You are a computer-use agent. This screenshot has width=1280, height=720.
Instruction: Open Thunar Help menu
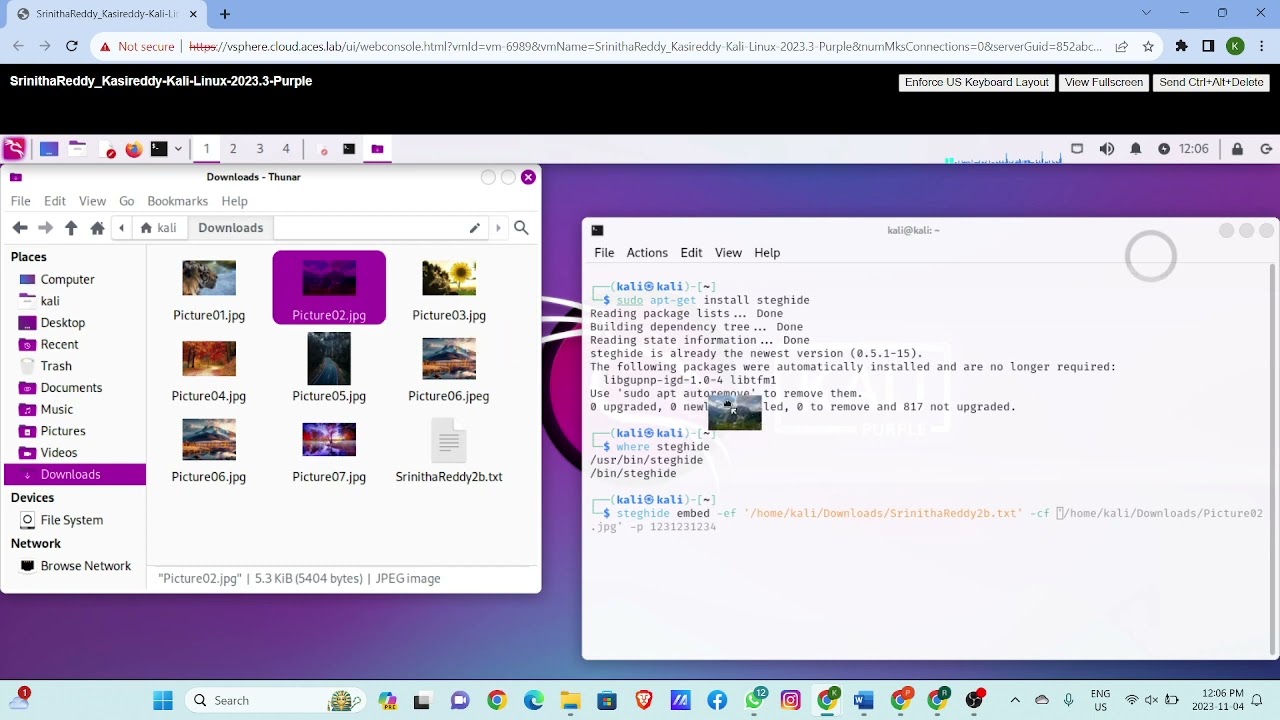[x=234, y=201]
